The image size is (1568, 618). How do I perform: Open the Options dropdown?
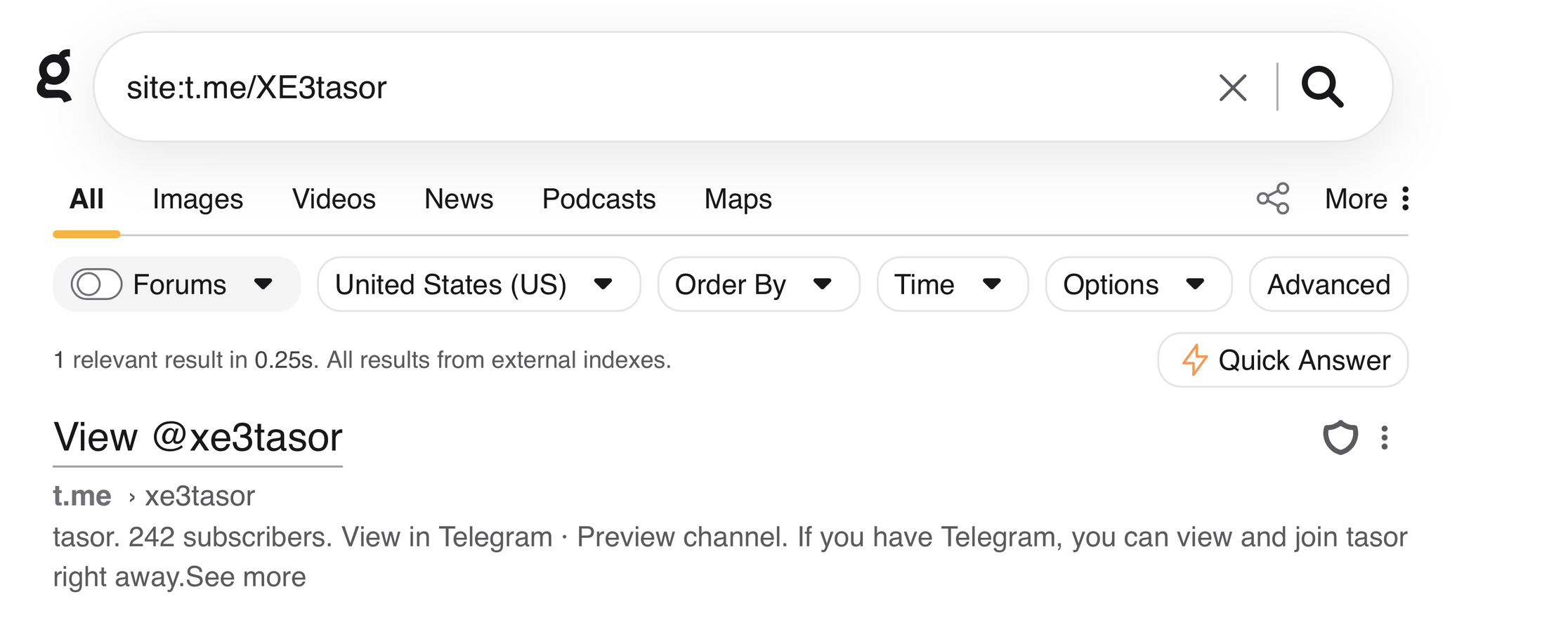[x=1139, y=284]
